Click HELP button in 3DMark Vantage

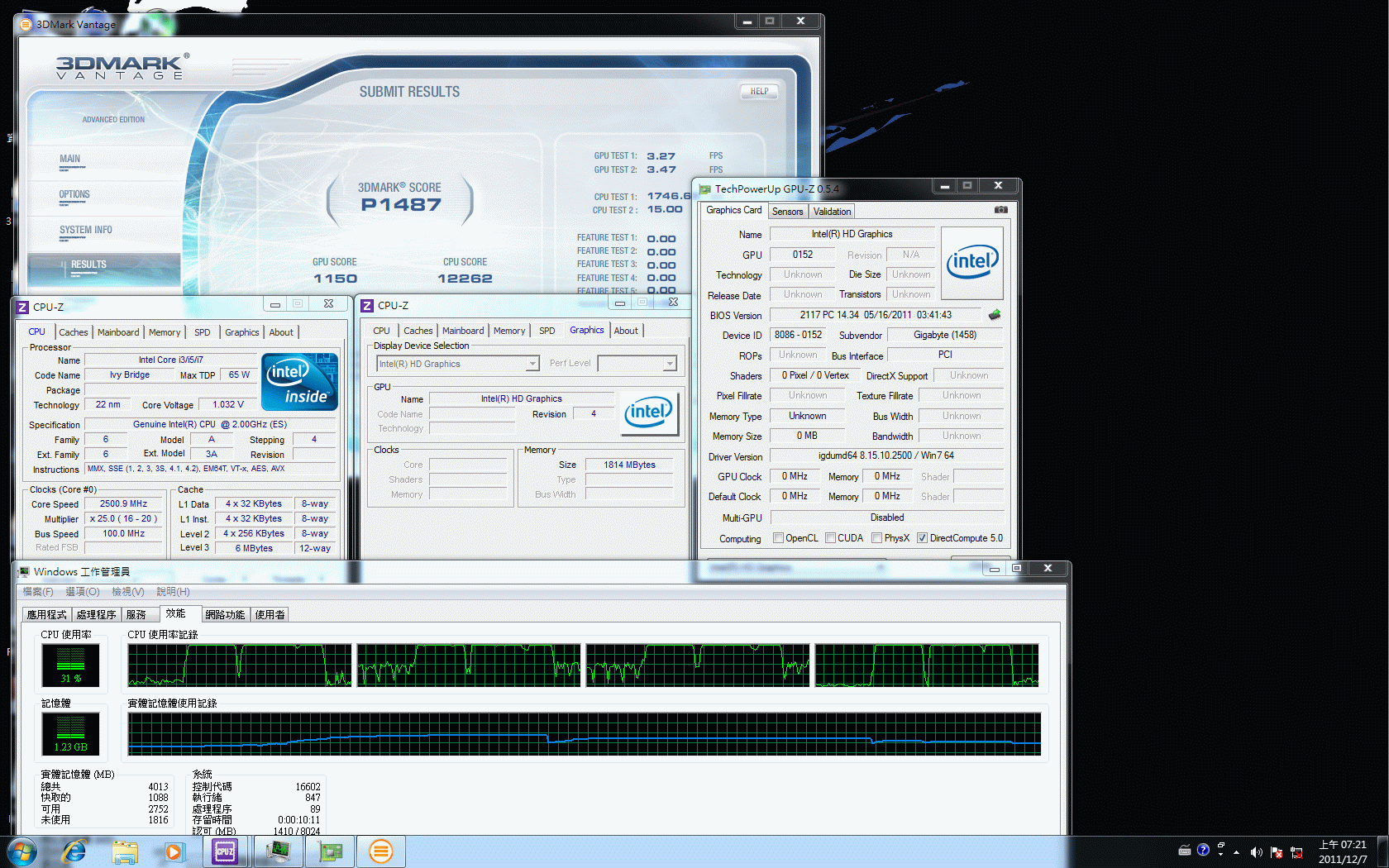tap(759, 92)
